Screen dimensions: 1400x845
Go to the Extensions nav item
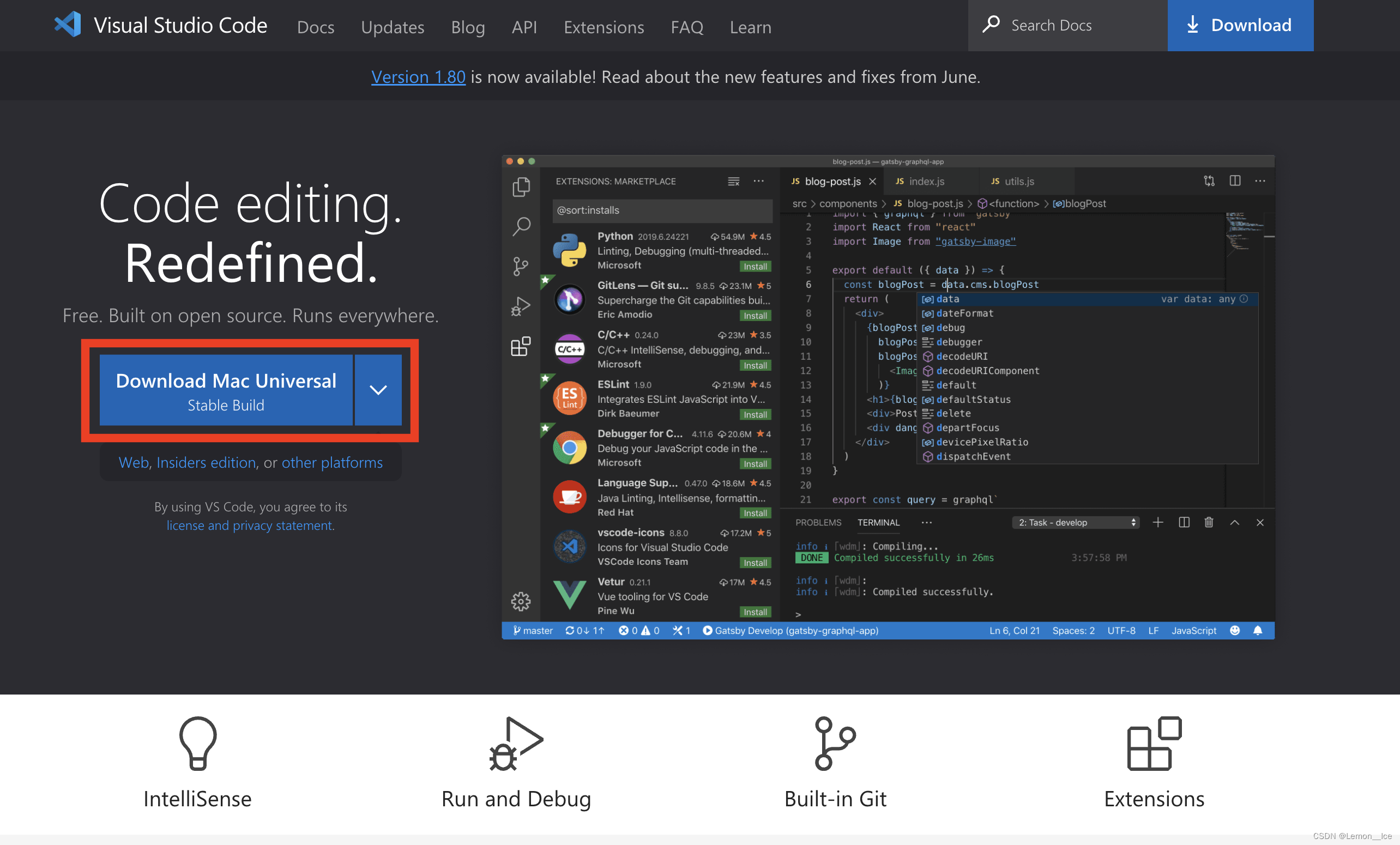click(x=604, y=27)
